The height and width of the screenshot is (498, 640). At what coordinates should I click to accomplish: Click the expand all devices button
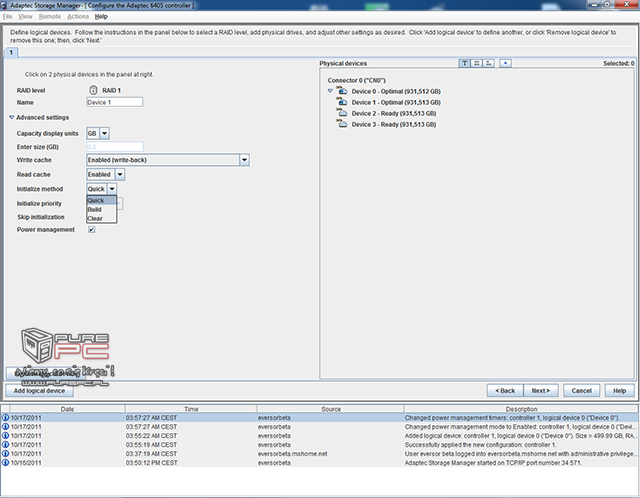point(505,63)
